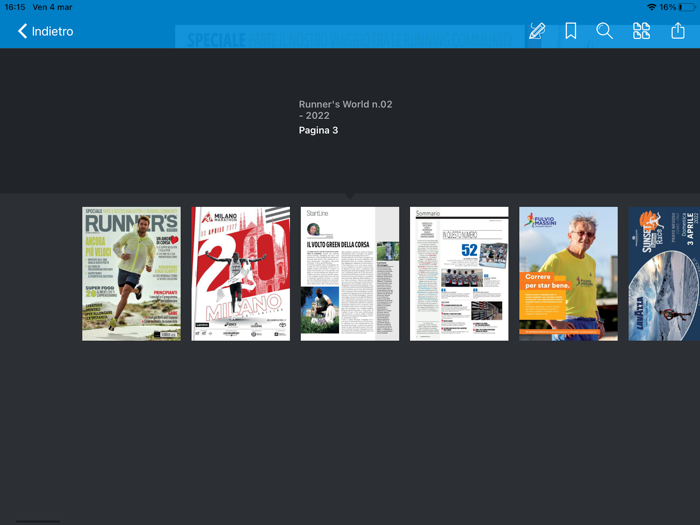Open the Milano Marathon ad page thumbnail
The image size is (700, 525).
click(x=241, y=274)
